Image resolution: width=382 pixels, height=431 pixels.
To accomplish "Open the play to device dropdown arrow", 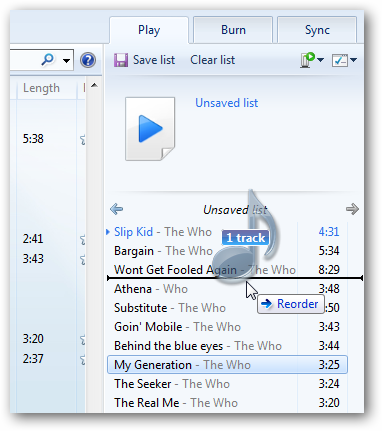I will pos(320,60).
